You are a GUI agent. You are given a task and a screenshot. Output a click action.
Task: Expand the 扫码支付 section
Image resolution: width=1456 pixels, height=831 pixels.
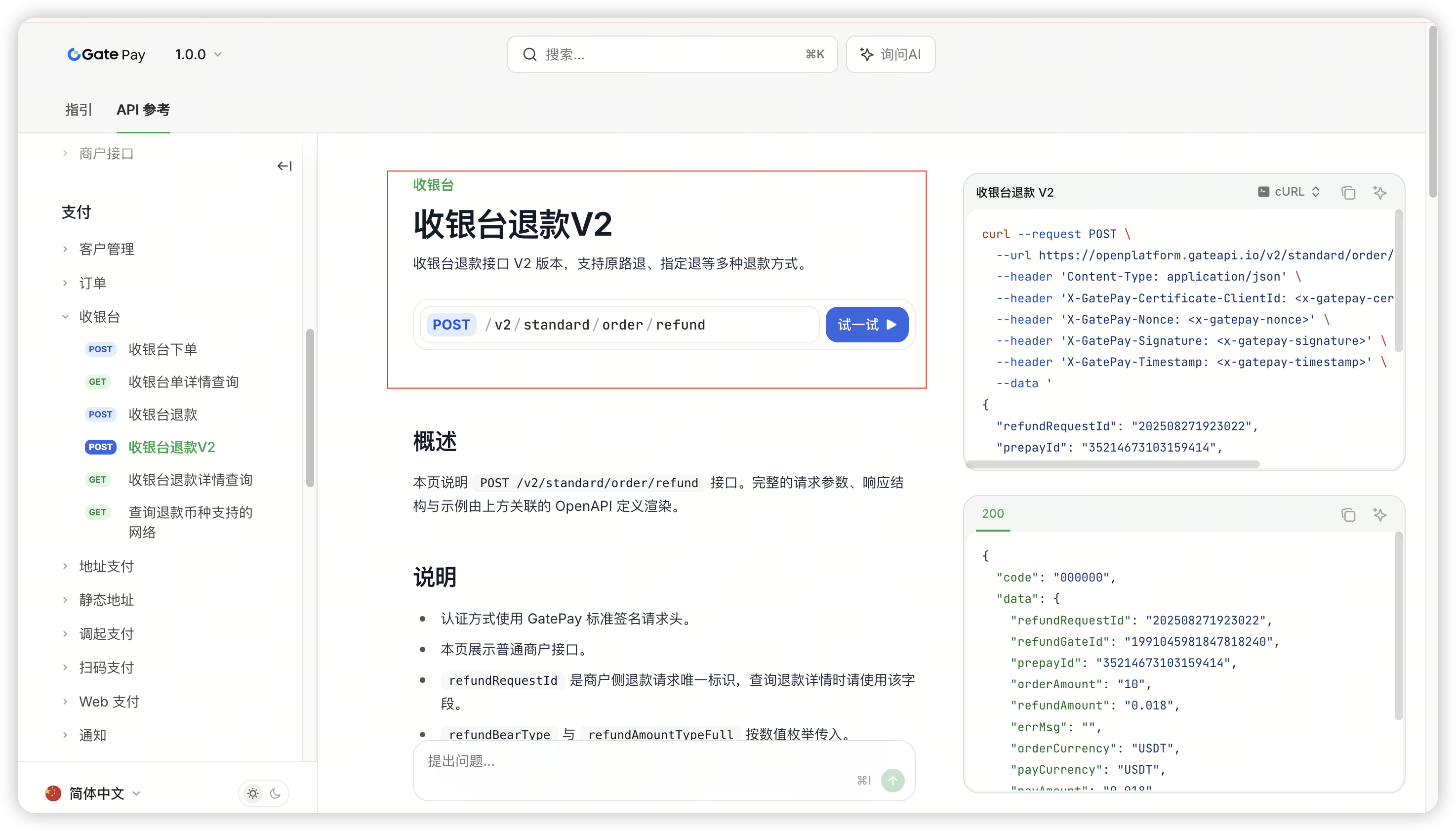point(98,668)
